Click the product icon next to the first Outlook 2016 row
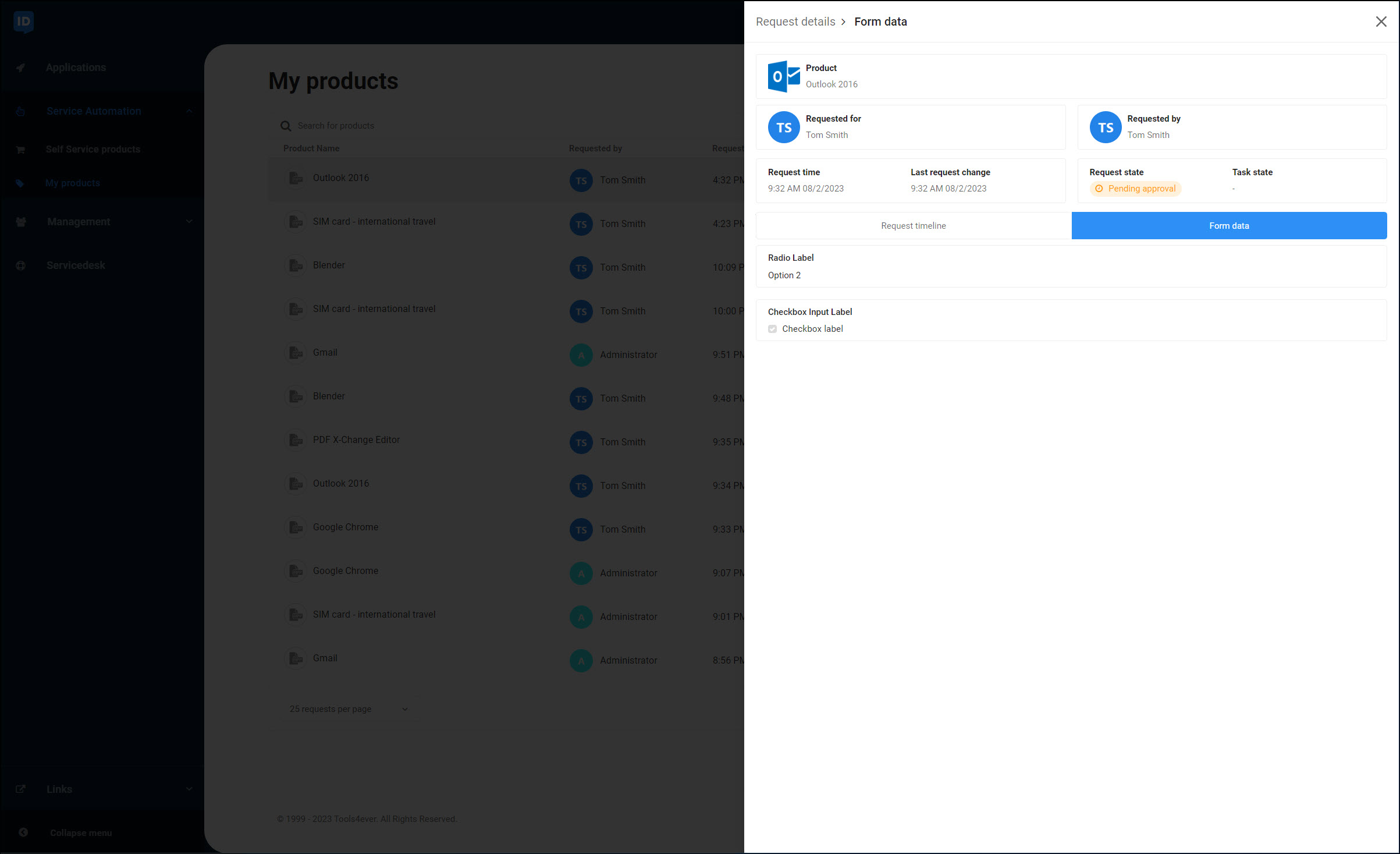The height and width of the screenshot is (854, 1400). (296, 178)
